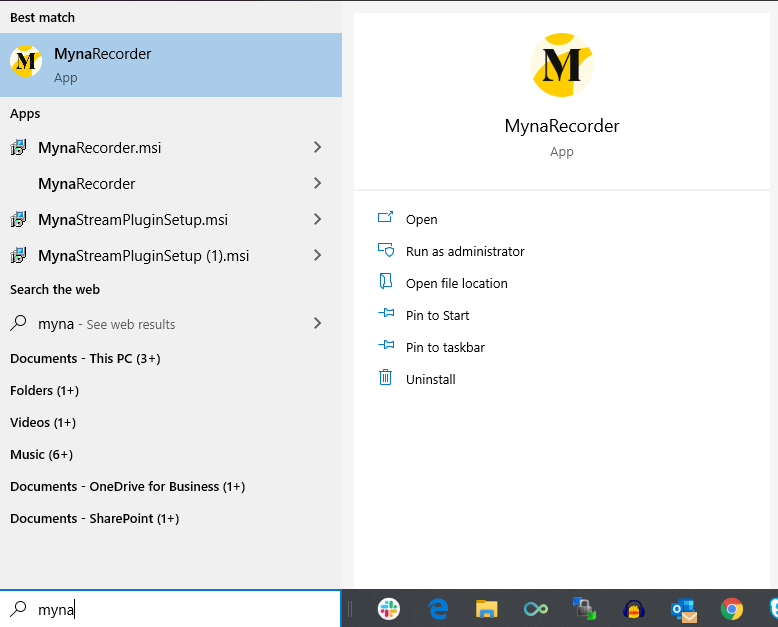Choose Run as administrator
Viewport: 778px width, 627px height.
point(465,251)
